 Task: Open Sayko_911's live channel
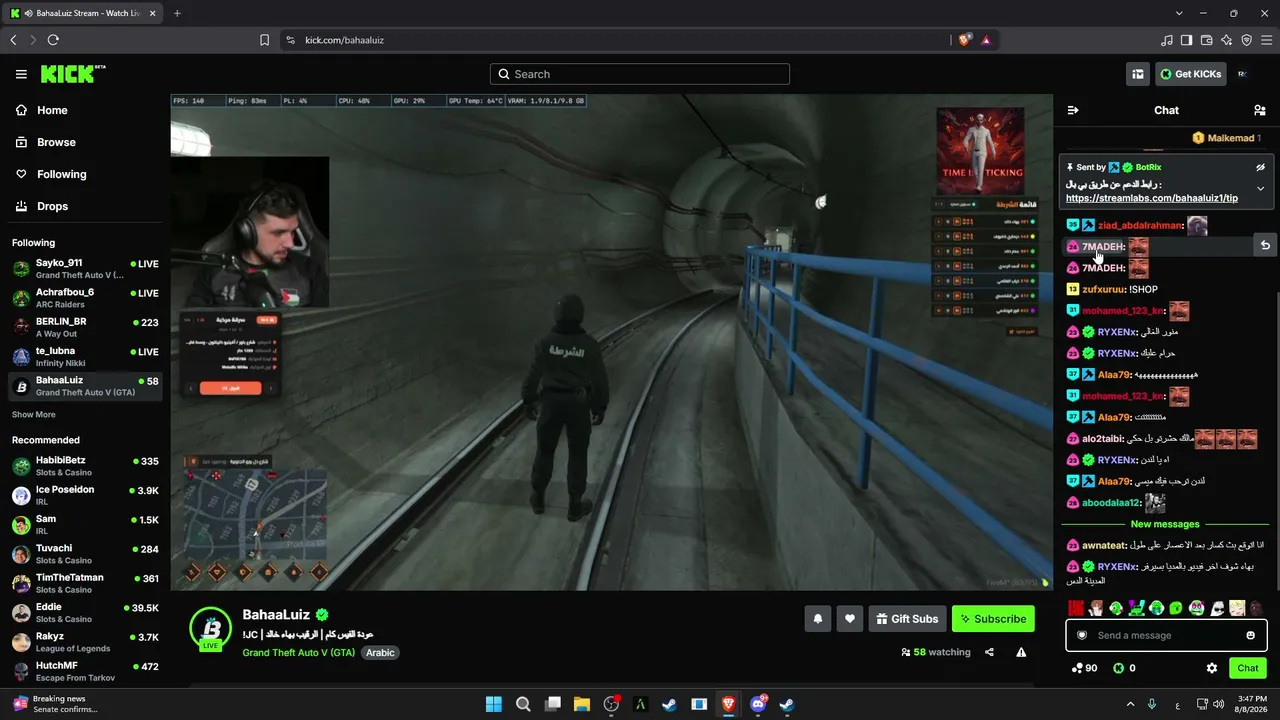coord(85,269)
